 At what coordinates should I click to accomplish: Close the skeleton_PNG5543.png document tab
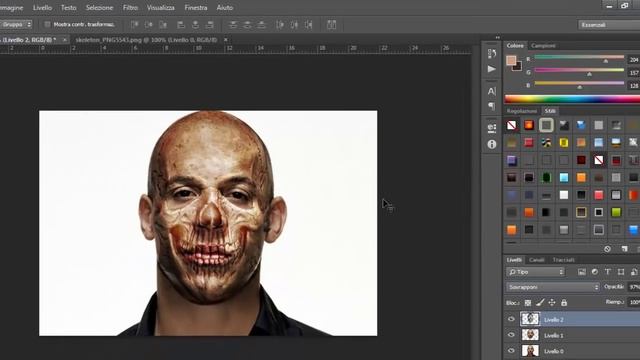pos(226,40)
